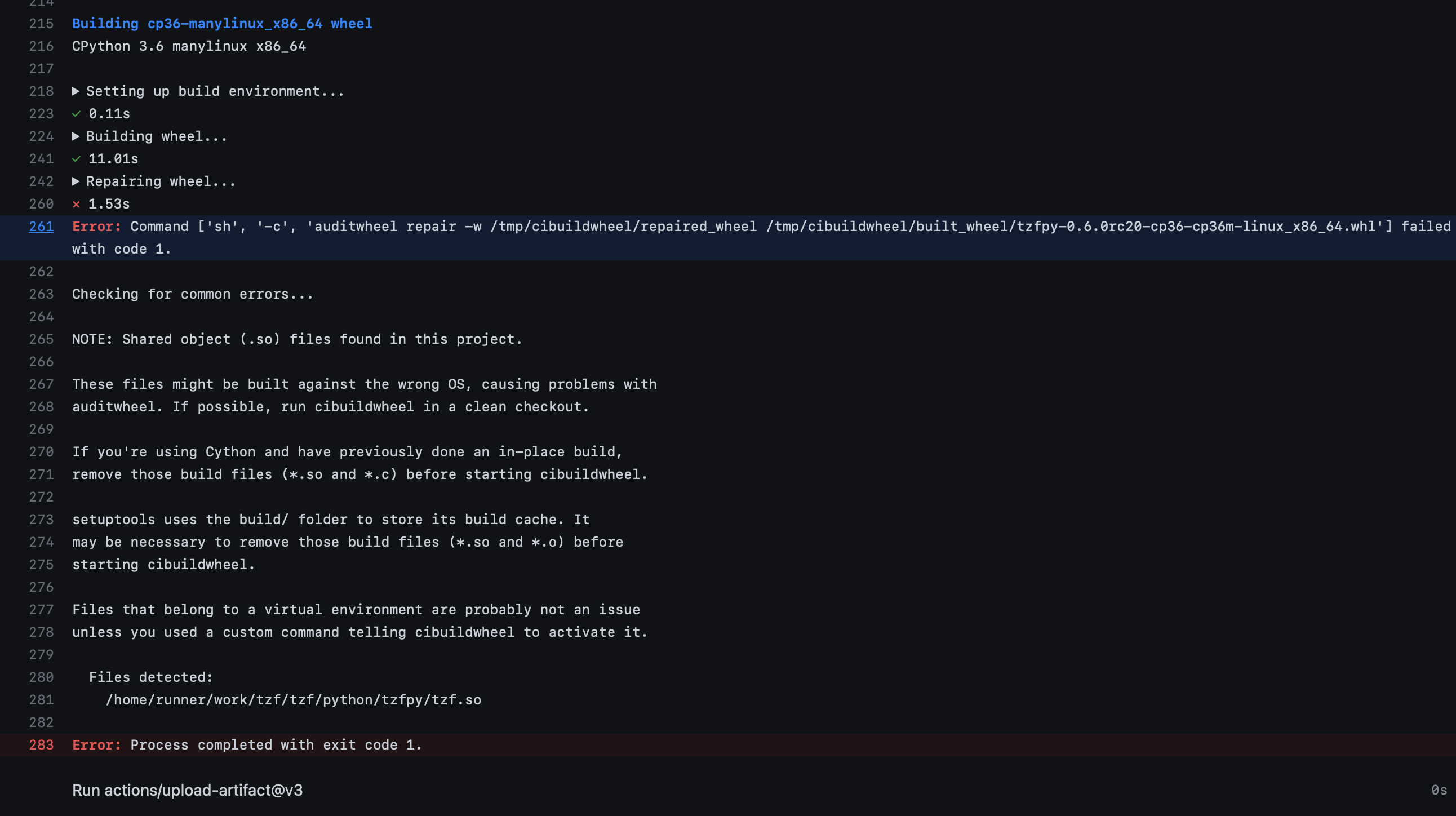Screen dimensions: 1456x816
Task: Click line number 242 beside Repairing wheel
Action: (x=41, y=181)
